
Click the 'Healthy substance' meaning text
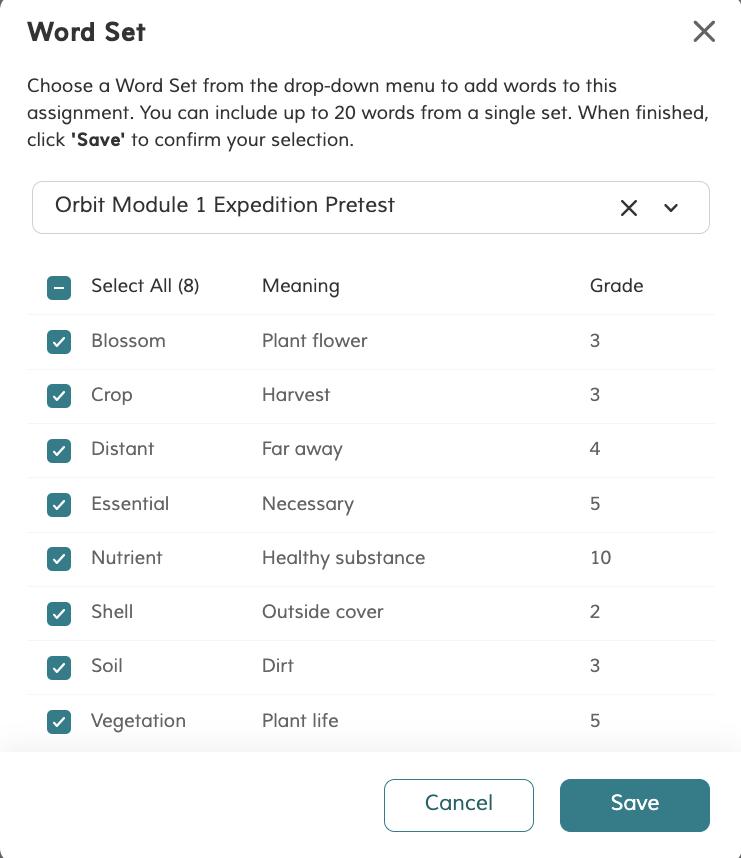click(343, 558)
